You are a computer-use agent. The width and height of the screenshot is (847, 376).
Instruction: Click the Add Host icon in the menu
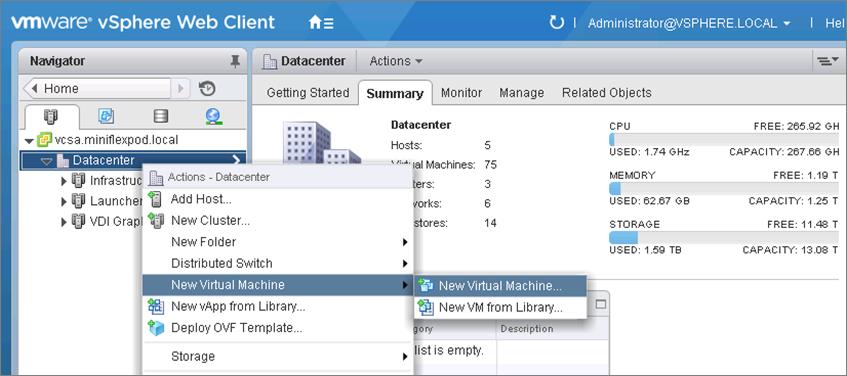[156, 199]
